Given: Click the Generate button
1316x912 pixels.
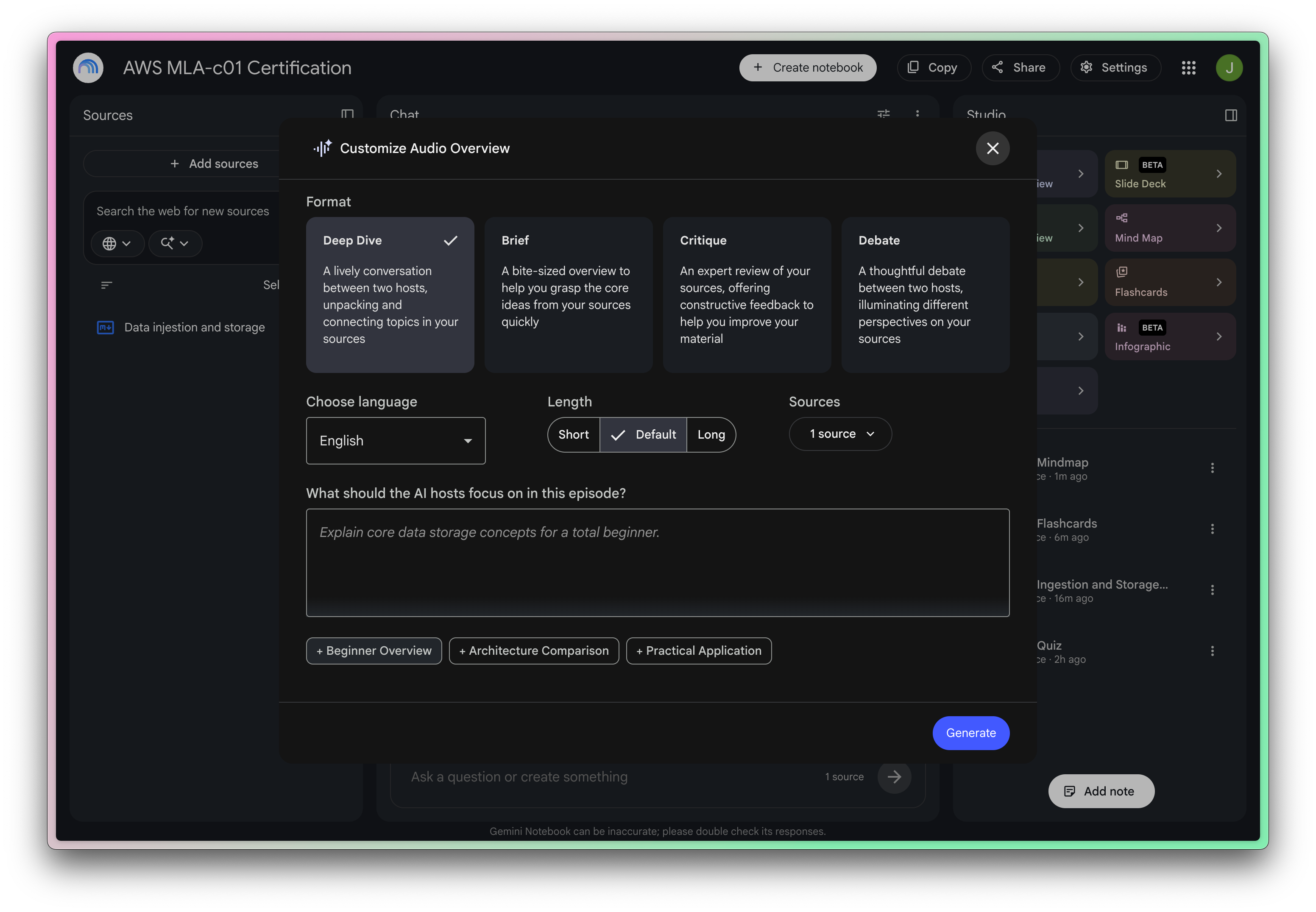Looking at the screenshot, I should click(x=971, y=733).
